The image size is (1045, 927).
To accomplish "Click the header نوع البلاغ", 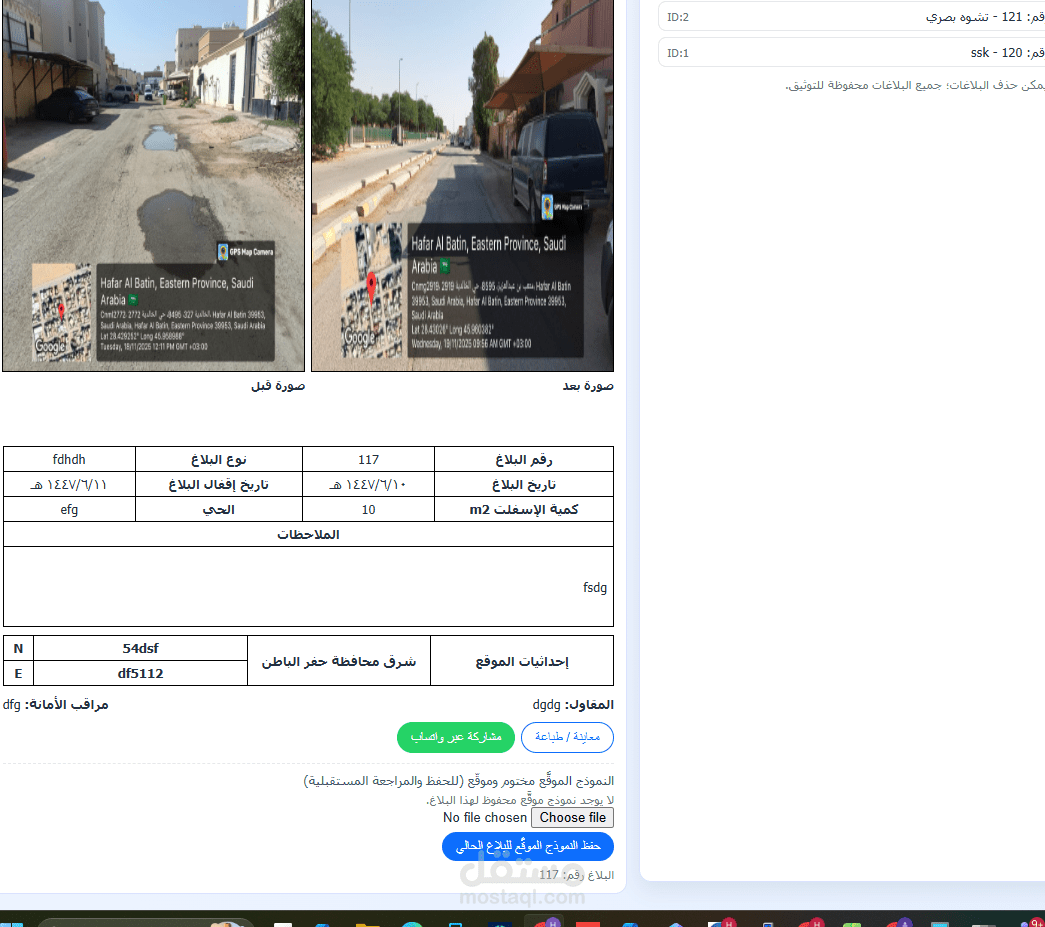I will (x=219, y=460).
